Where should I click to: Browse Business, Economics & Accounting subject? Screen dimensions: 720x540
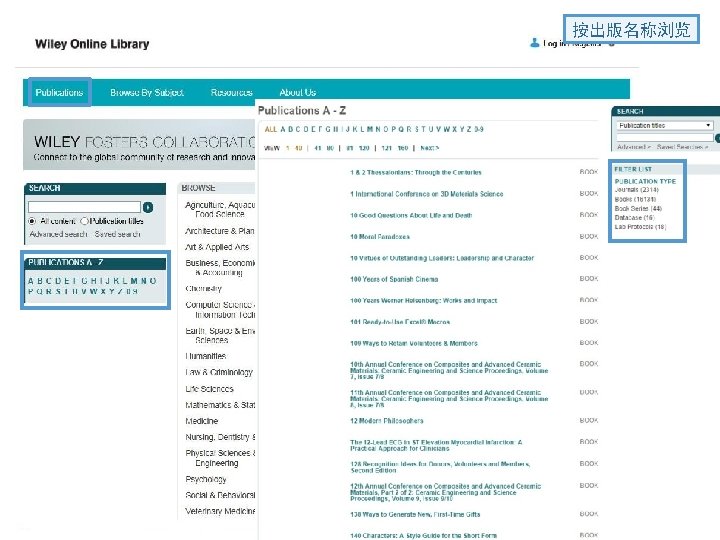[x=220, y=268]
